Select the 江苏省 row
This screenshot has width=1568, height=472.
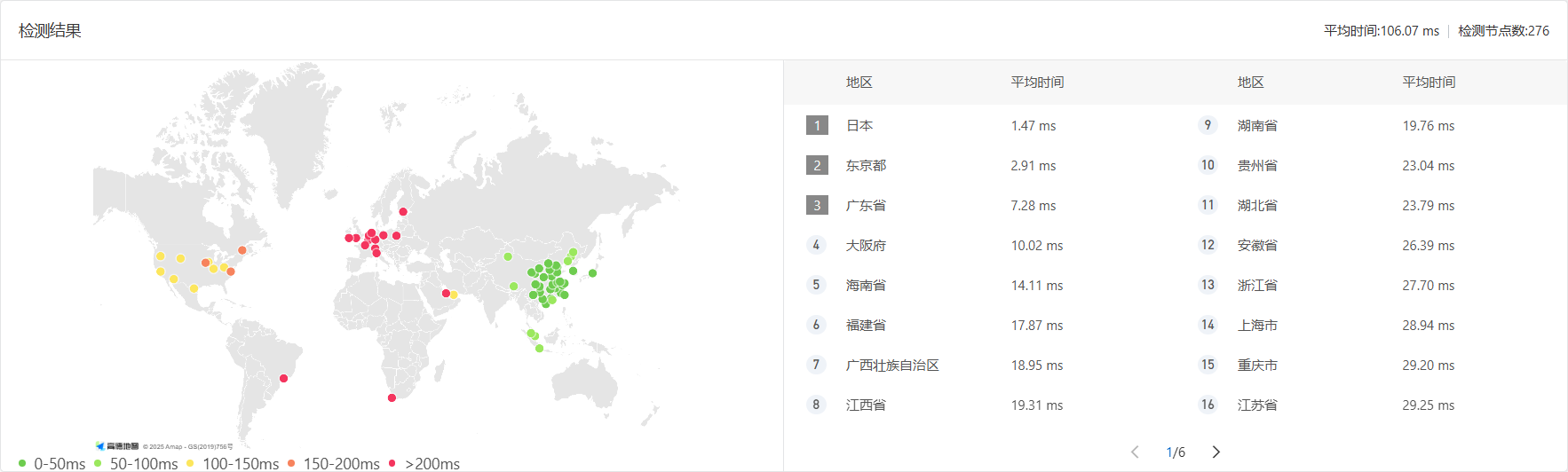click(x=1371, y=405)
